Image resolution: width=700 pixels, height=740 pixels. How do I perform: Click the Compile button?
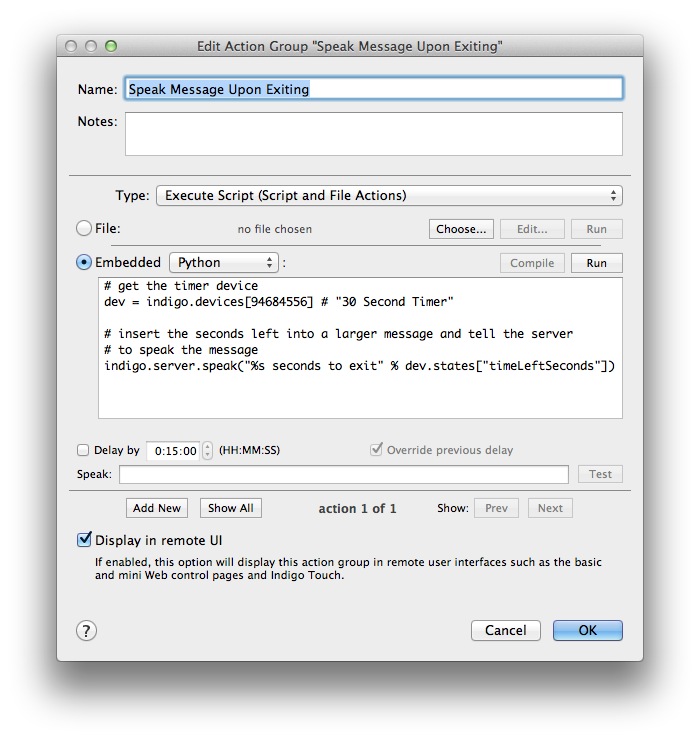[x=532, y=263]
